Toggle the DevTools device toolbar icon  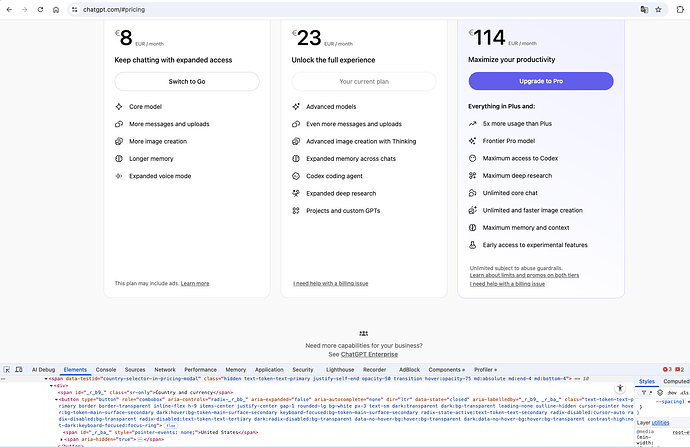(x=19, y=370)
